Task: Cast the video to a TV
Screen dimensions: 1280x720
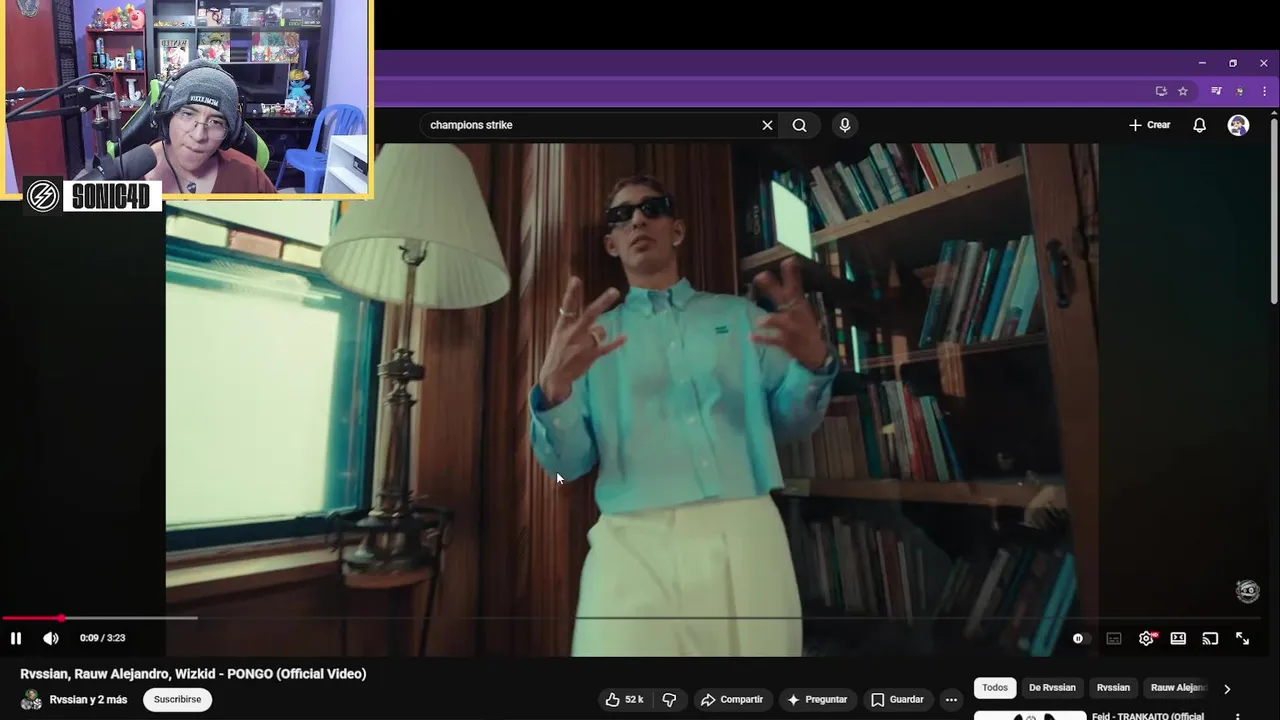Action: point(1210,638)
